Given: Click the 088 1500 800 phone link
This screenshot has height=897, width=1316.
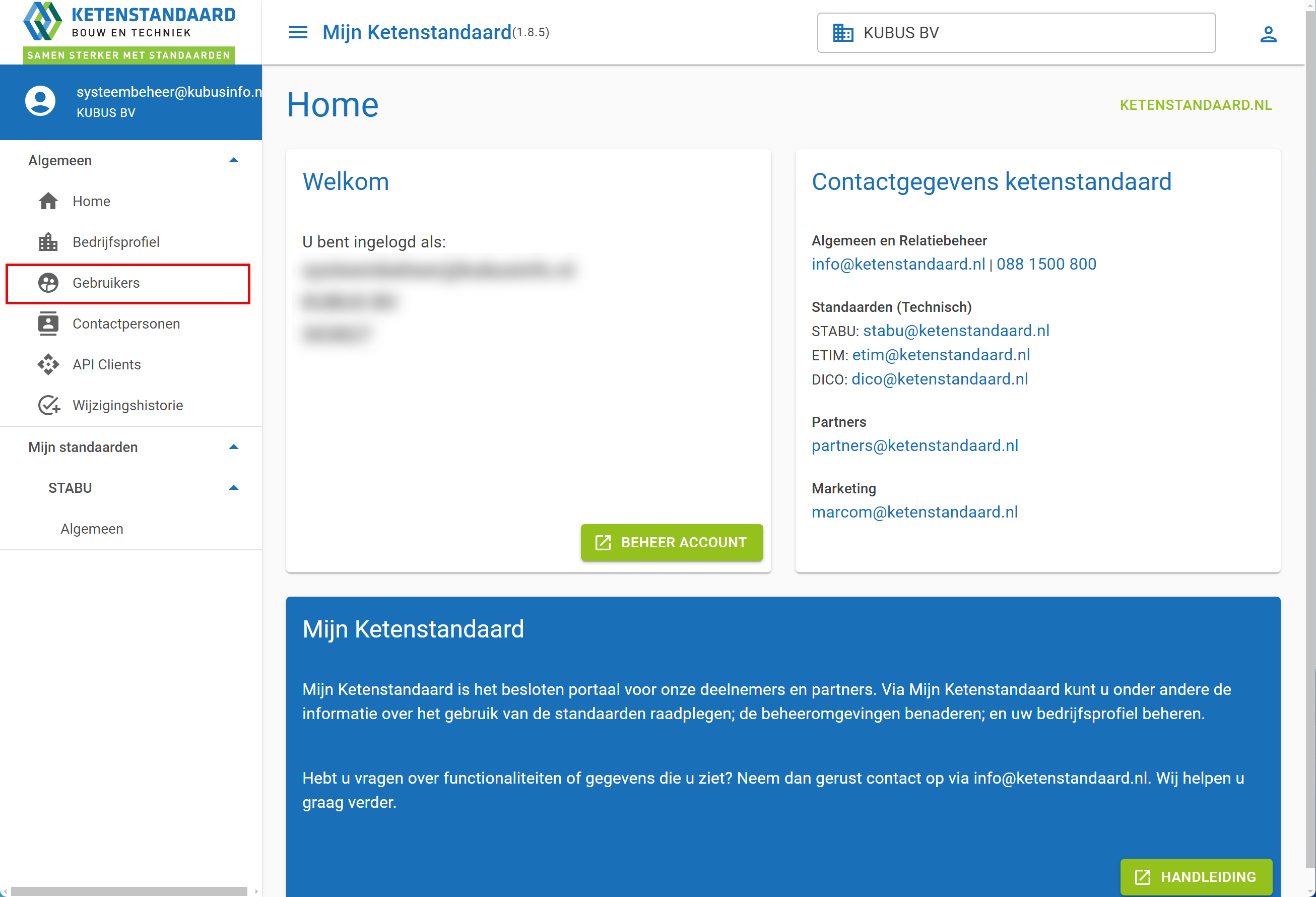Looking at the screenshot, I should 1046,264.
